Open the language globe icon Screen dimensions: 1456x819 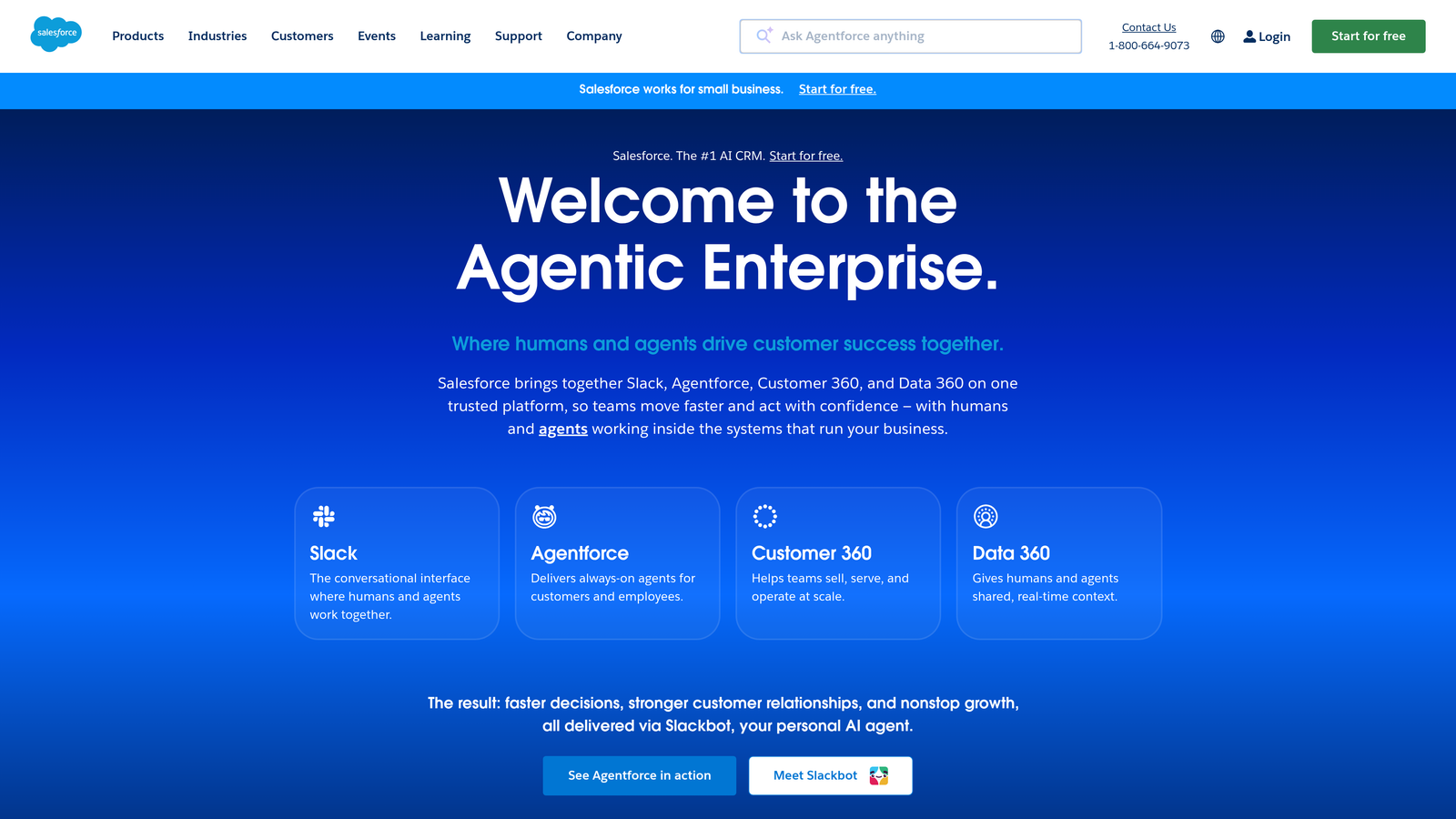(x=1218, y=36)
